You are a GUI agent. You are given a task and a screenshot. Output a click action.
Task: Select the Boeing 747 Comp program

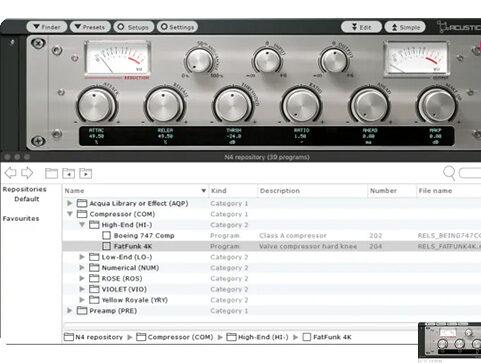coord(144,235)
